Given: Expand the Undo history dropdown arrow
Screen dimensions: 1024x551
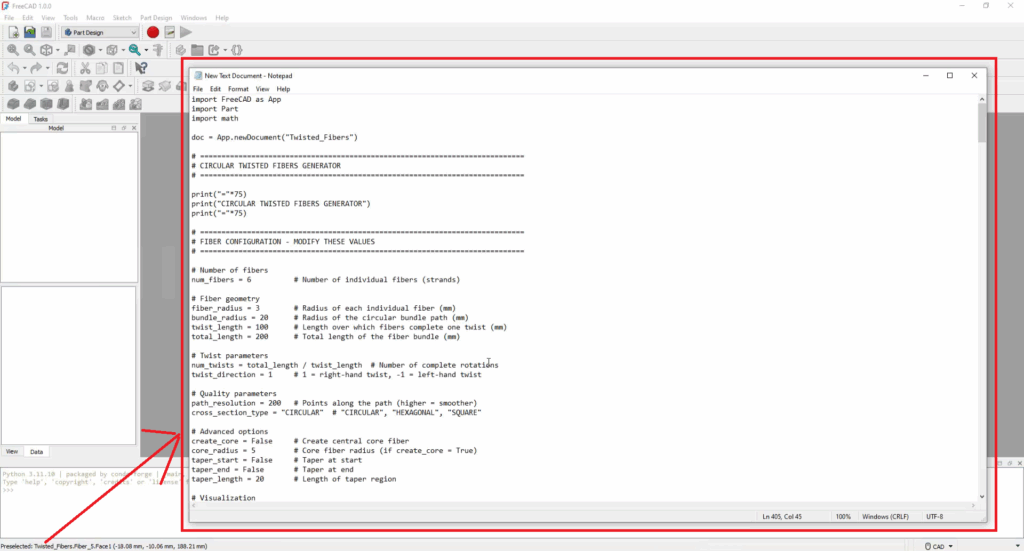Looking at the screenshot, I should (x=24, y=69).
